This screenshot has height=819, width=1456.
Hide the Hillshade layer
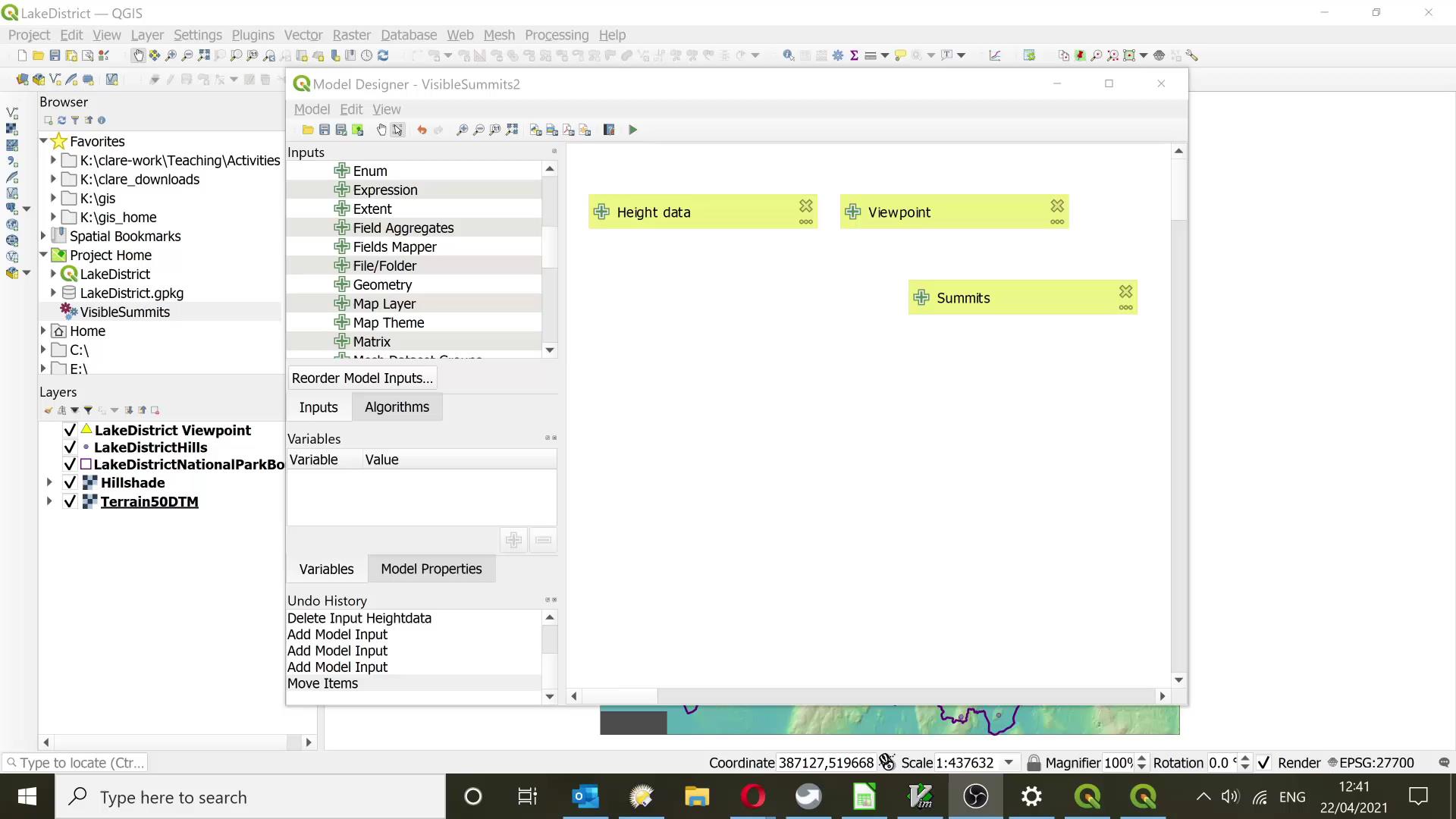(x=70, y=482)
